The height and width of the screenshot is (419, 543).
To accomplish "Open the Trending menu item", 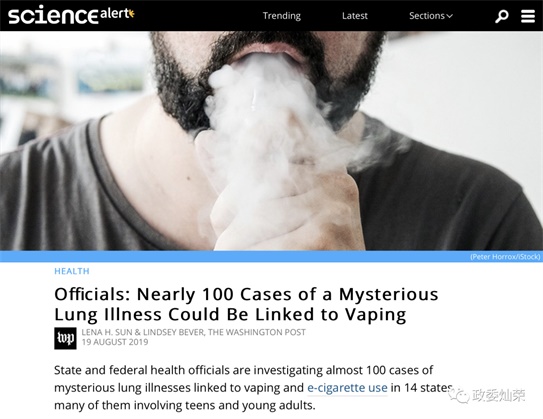I will click(282, 16).
